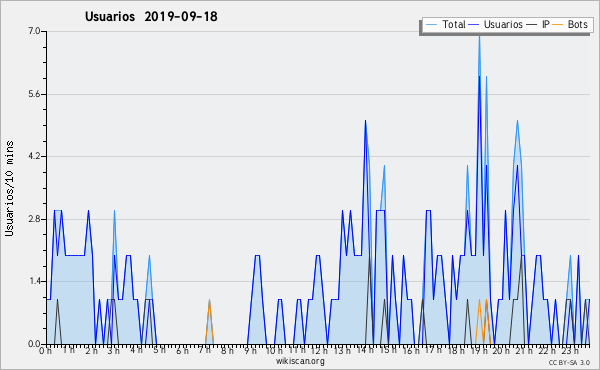Click the '7 h' x-axis label
Image resolution: width=600 pixels, height=370 pixels.
click(204, 350)
